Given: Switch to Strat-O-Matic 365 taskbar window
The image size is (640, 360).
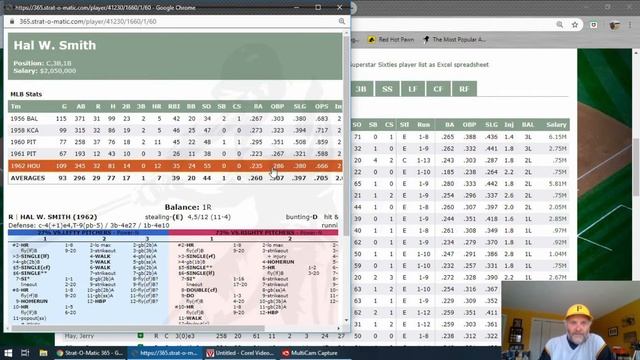Looking at the screenshot, I should (89, 353).
